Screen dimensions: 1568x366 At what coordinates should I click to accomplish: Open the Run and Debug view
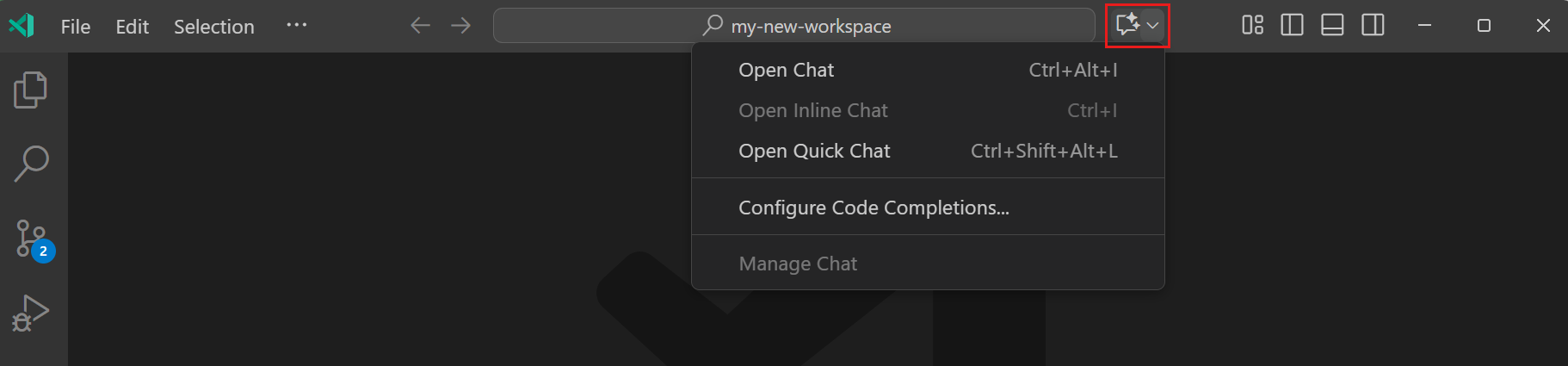[x=31, y=313]
